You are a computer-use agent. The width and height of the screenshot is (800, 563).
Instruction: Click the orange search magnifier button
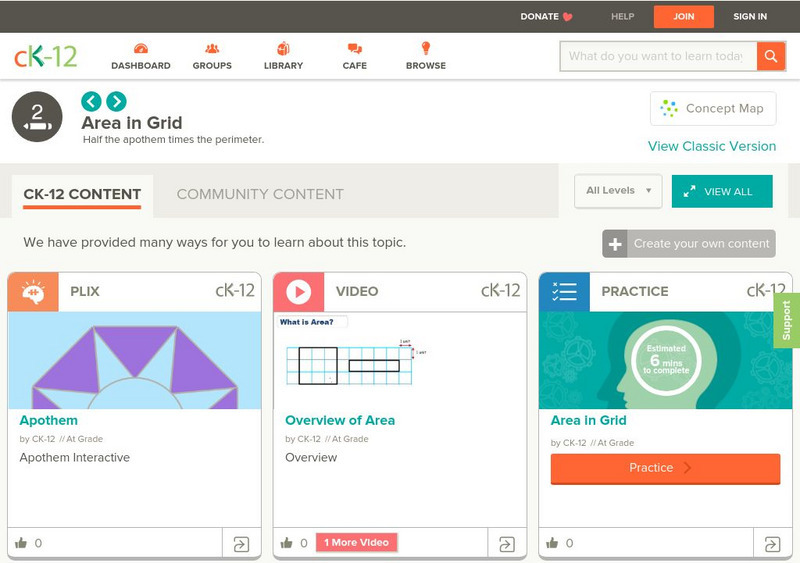pos(771,56)
